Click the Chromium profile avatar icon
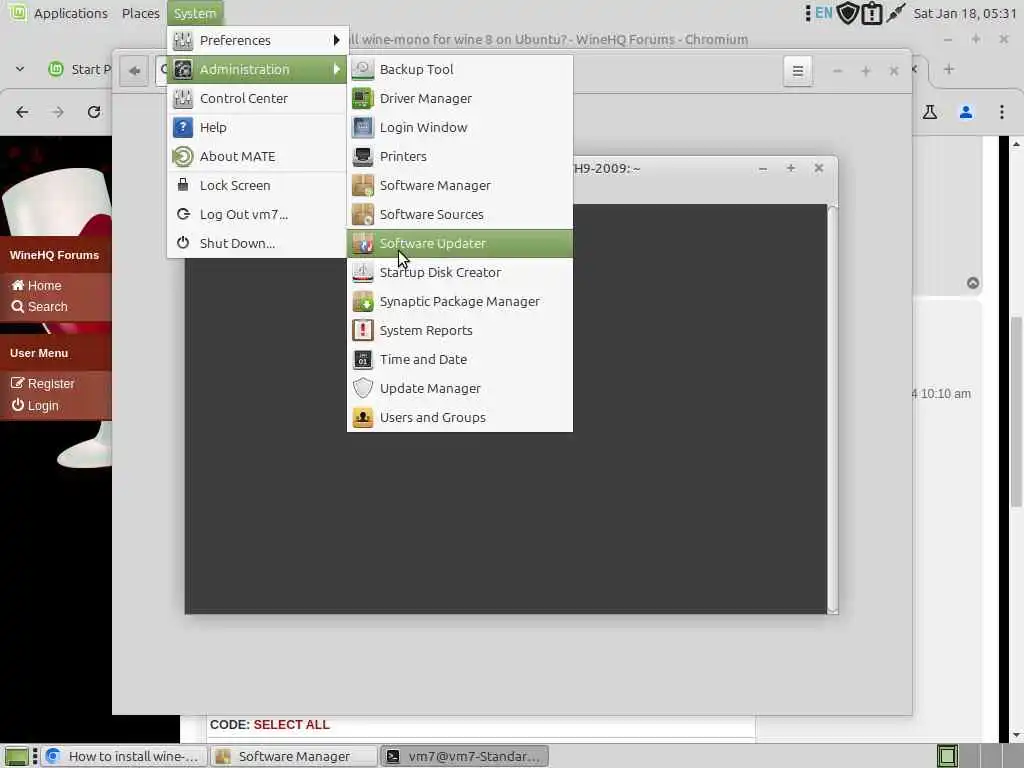The image size is (1024, 768). [x=966, y=112]
